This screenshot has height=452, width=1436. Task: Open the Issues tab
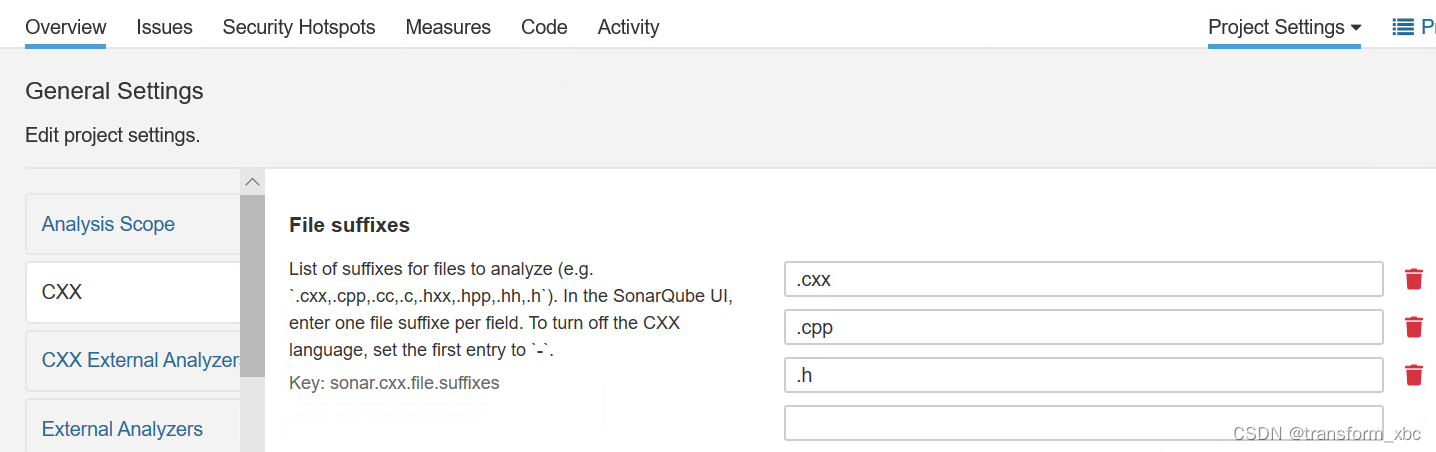(x=164, y=27)
